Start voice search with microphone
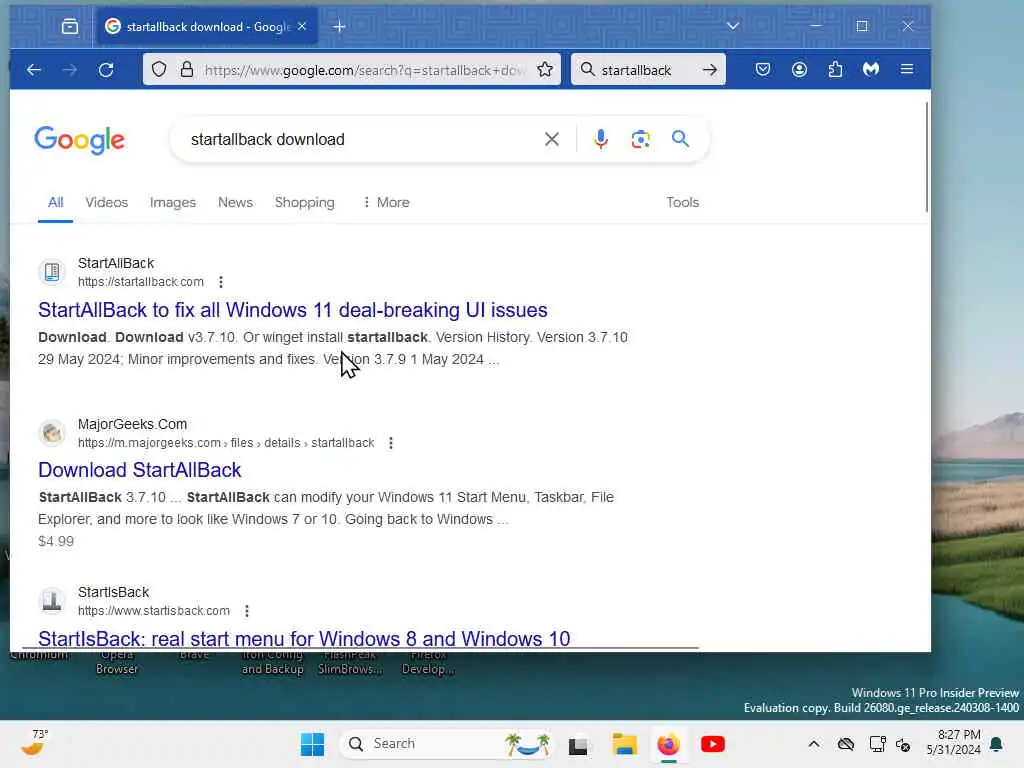 (x=601, y=139)
